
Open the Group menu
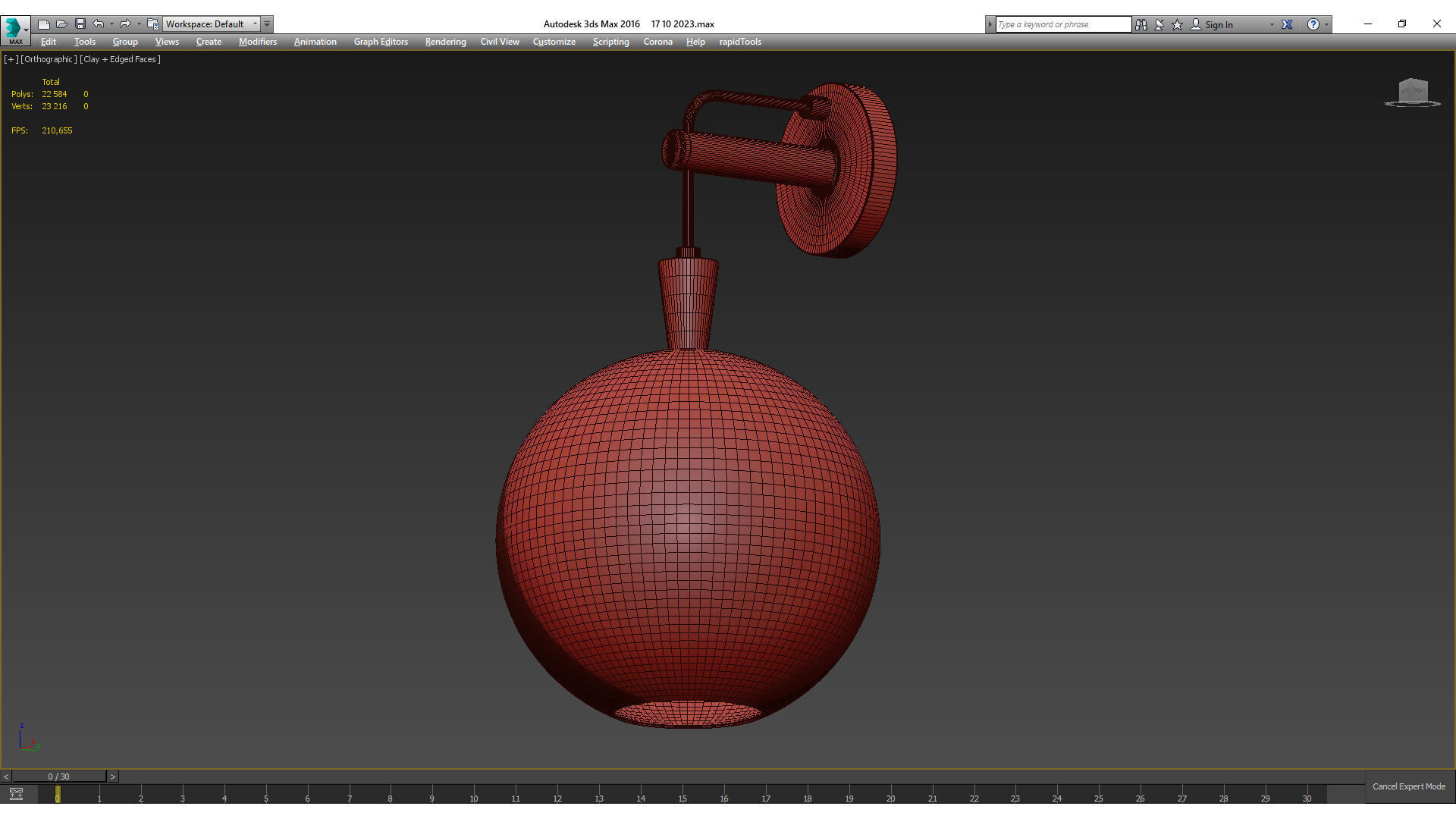(125, 42)
